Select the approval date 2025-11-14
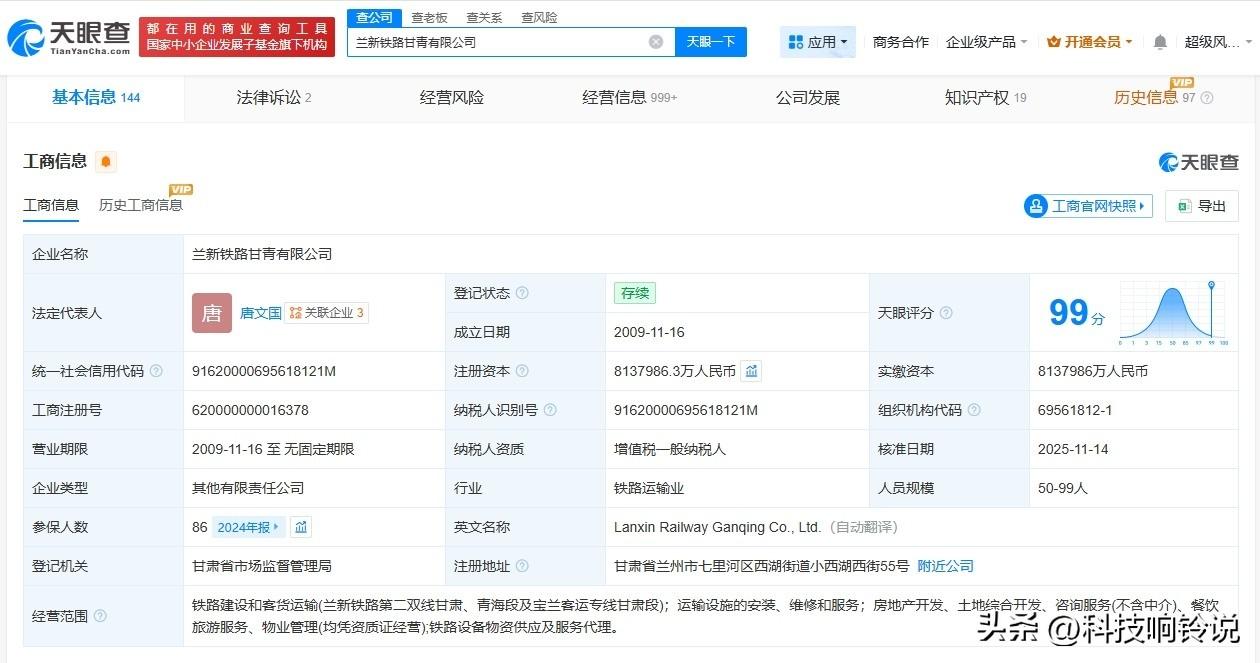1260x663 pixels. 1073,449
